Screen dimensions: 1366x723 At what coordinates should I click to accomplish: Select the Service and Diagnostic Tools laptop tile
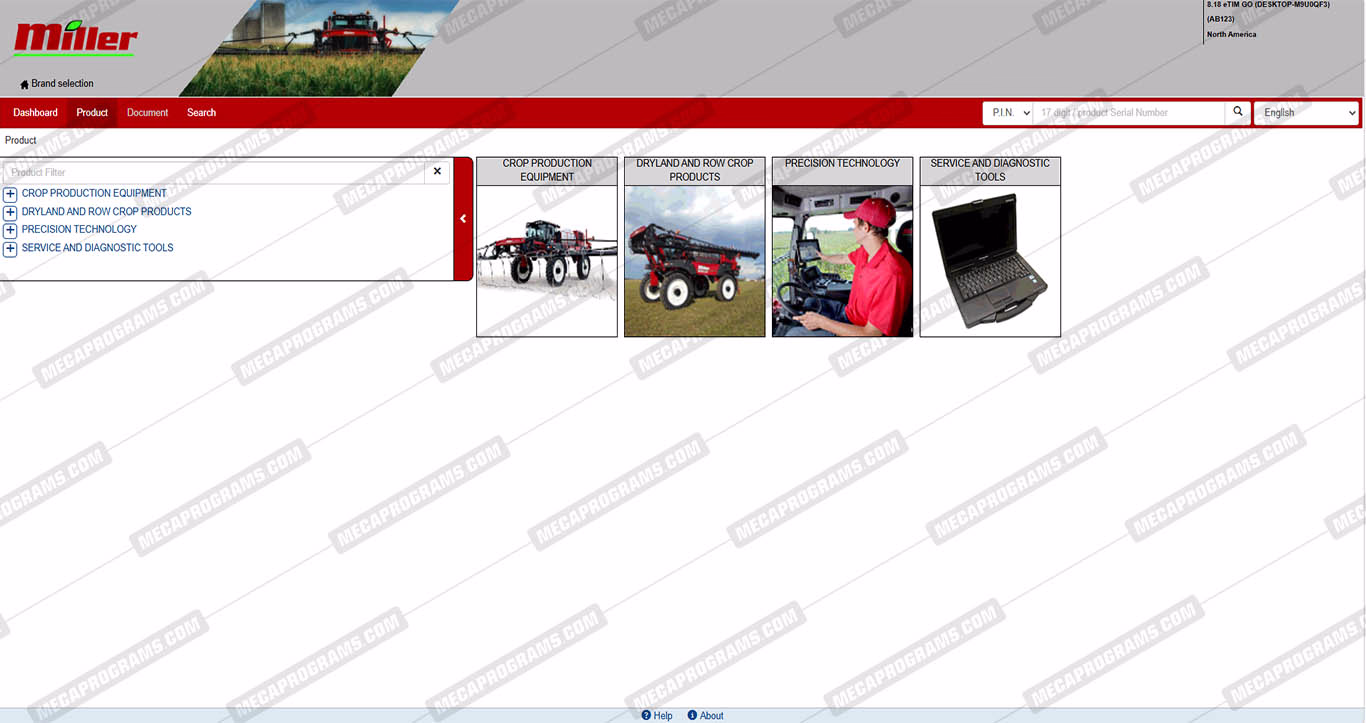pyautogui.click(x=990, y=260)
